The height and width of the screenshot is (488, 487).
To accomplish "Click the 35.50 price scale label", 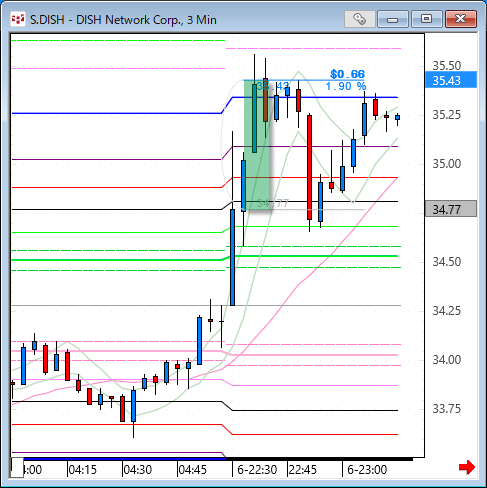I will (x=446, y=66).
